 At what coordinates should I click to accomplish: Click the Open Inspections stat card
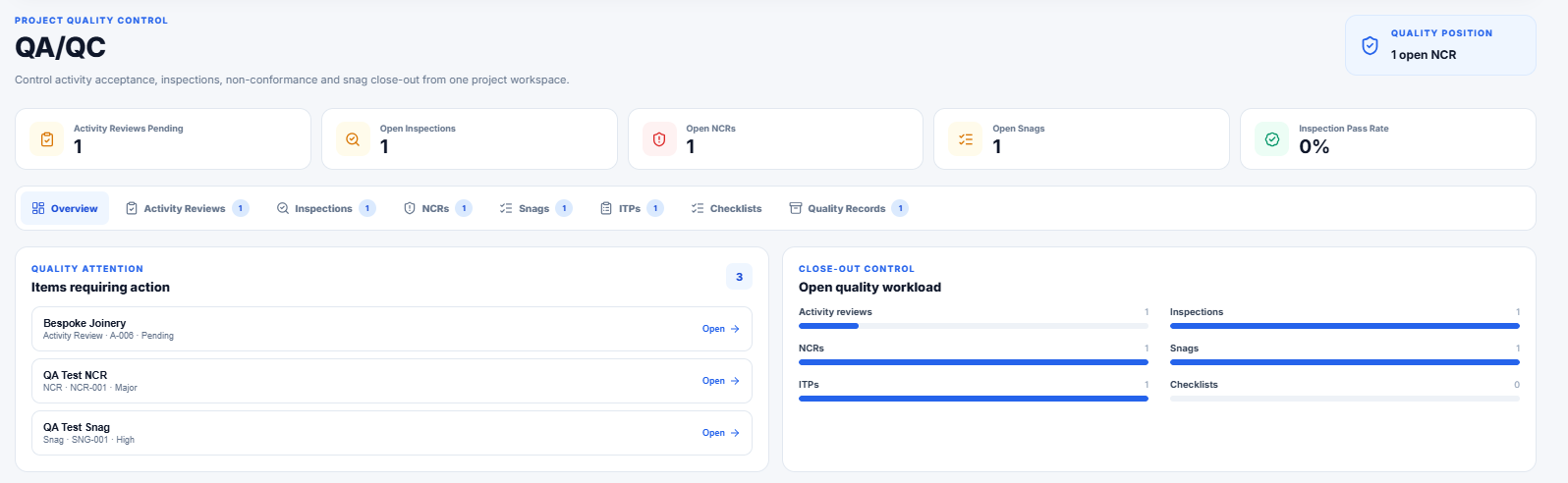click(x=470, y=139)
